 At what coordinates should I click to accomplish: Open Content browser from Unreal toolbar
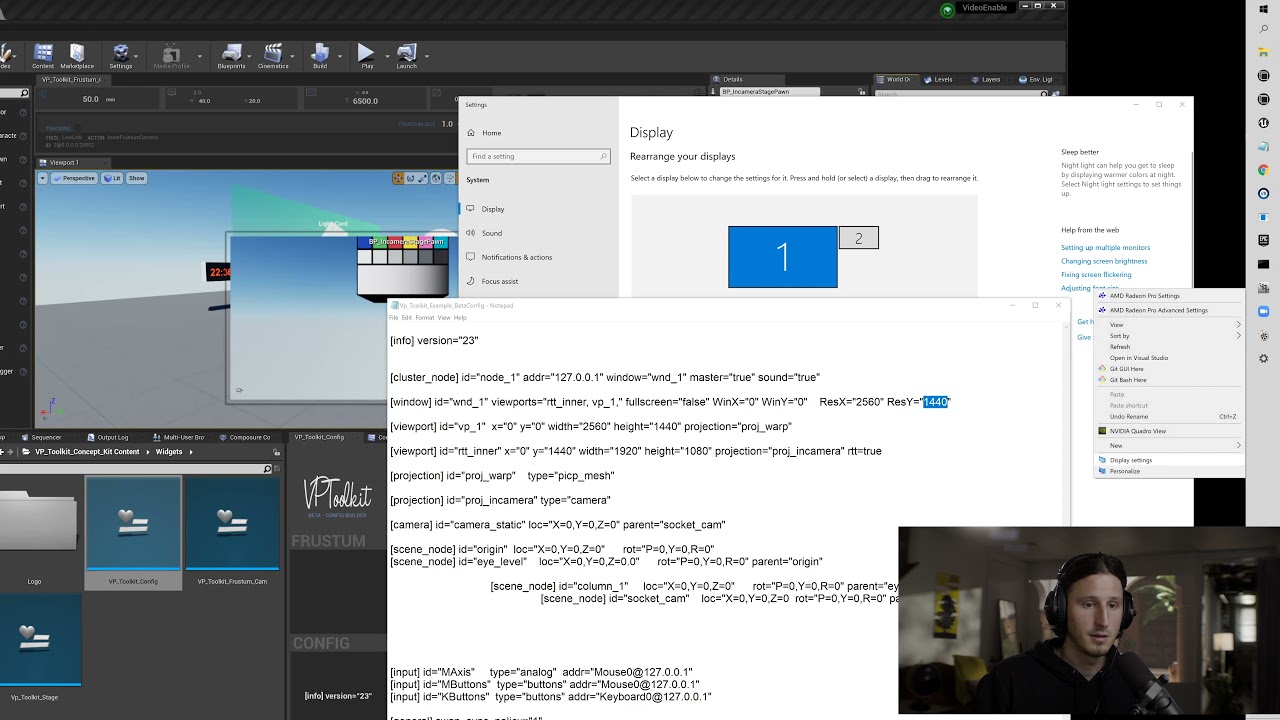point(43,56)
